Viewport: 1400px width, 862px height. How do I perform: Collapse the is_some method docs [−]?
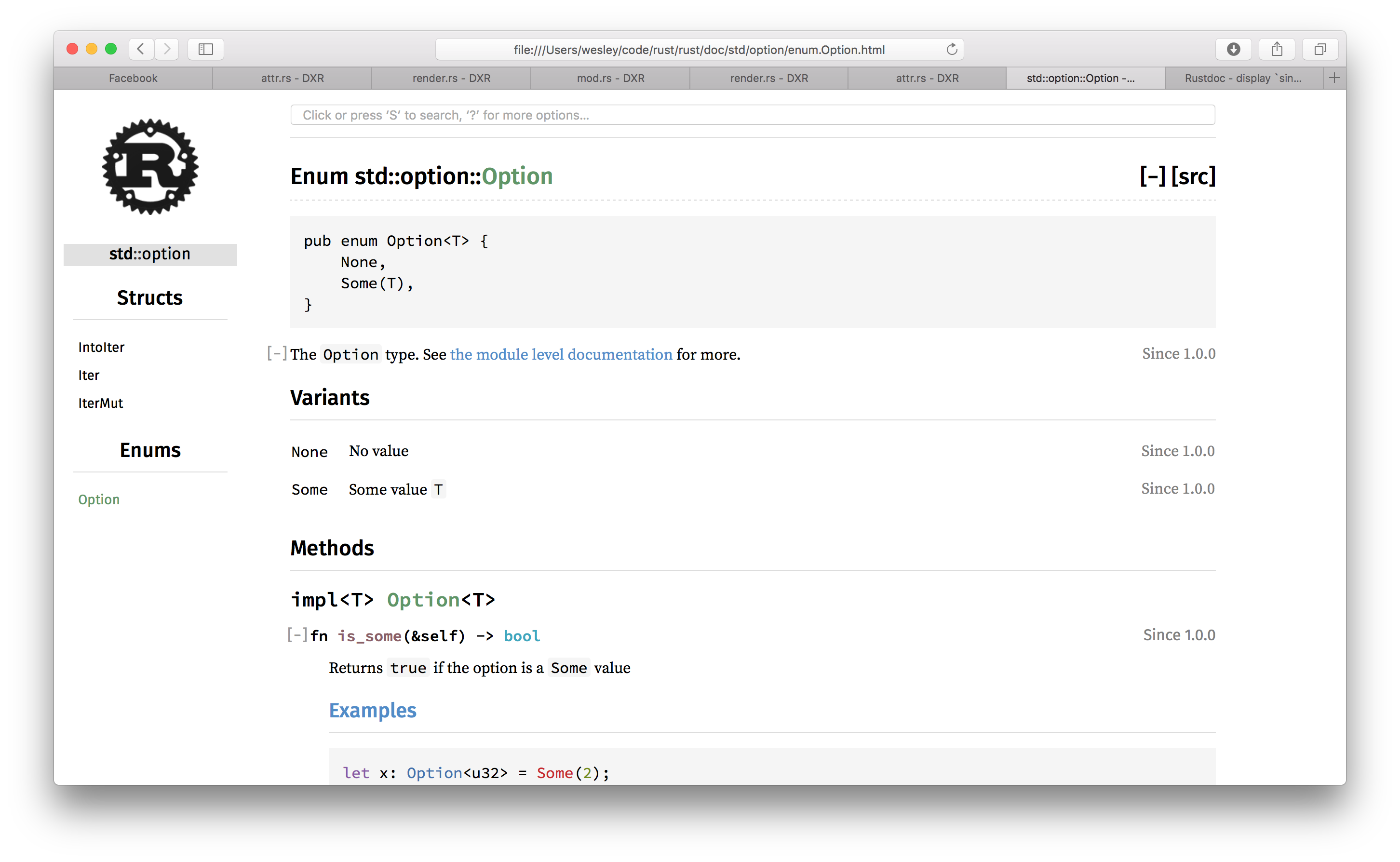point(297,634)
